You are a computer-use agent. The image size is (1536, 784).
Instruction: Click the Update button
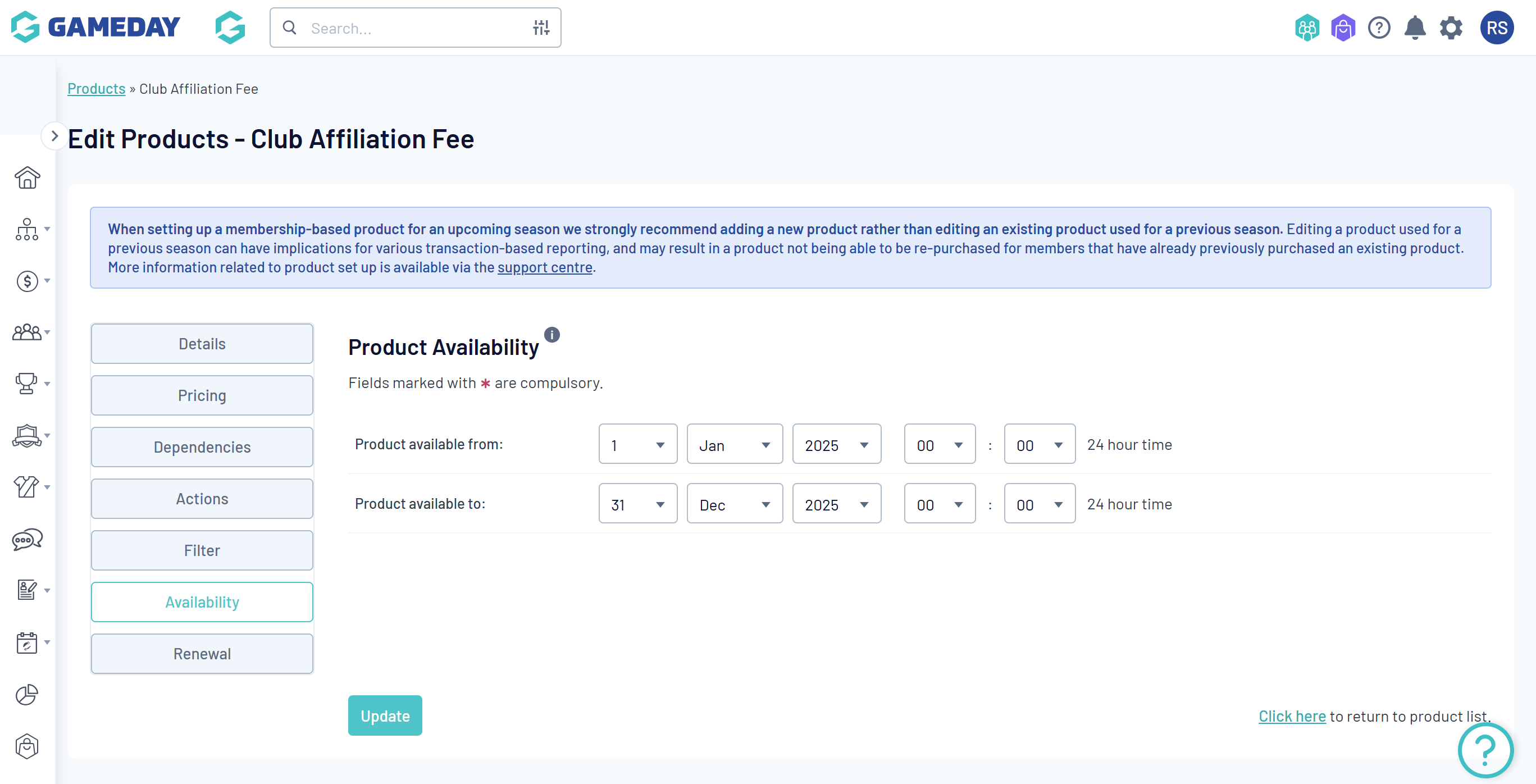coord(385,715)
